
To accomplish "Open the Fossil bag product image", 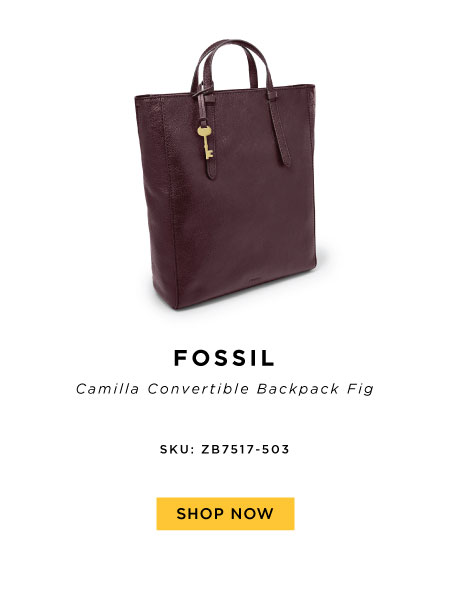I will (225, 174).
